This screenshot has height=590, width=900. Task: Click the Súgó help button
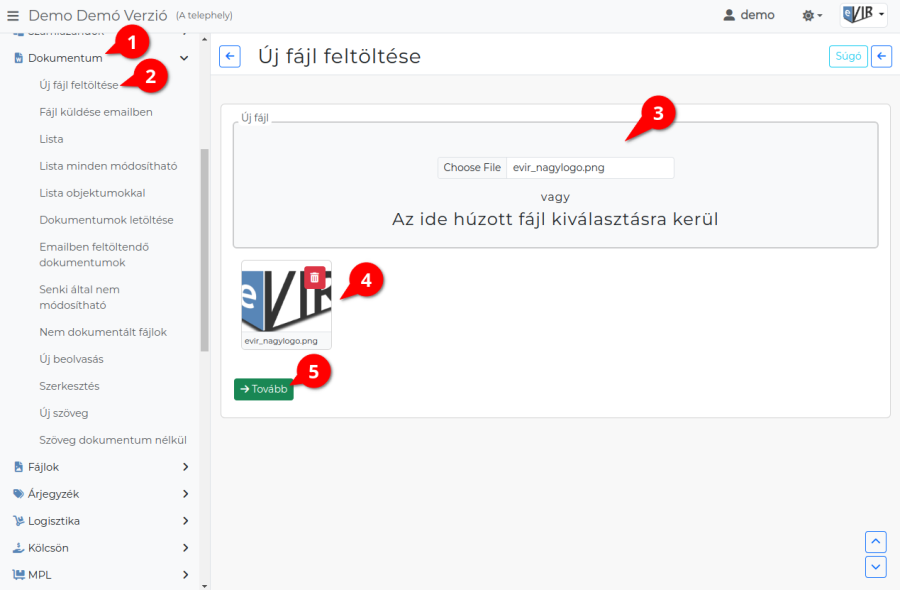pos(848,57)
